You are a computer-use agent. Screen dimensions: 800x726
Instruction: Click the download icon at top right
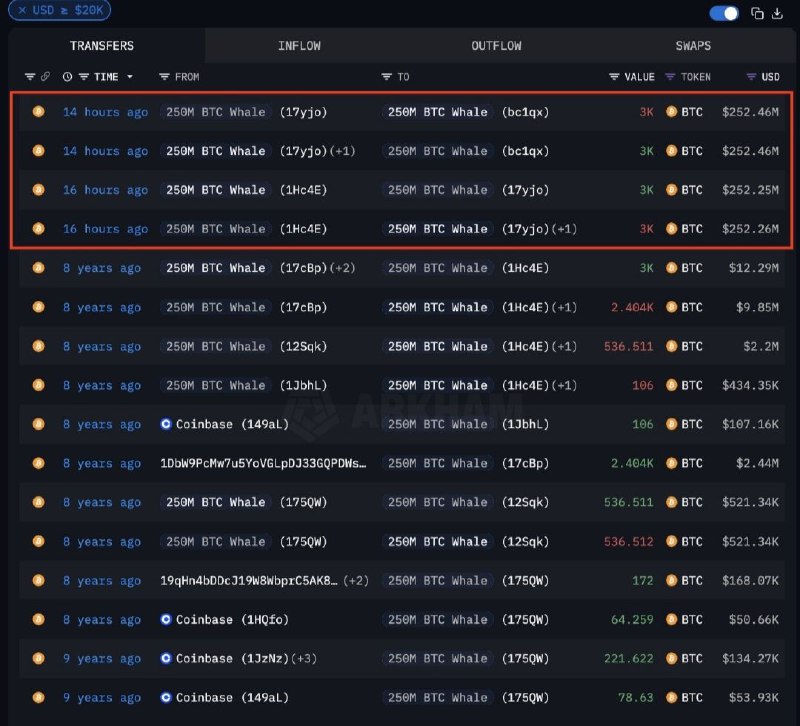pyautogui.click(x=777, y=13)
